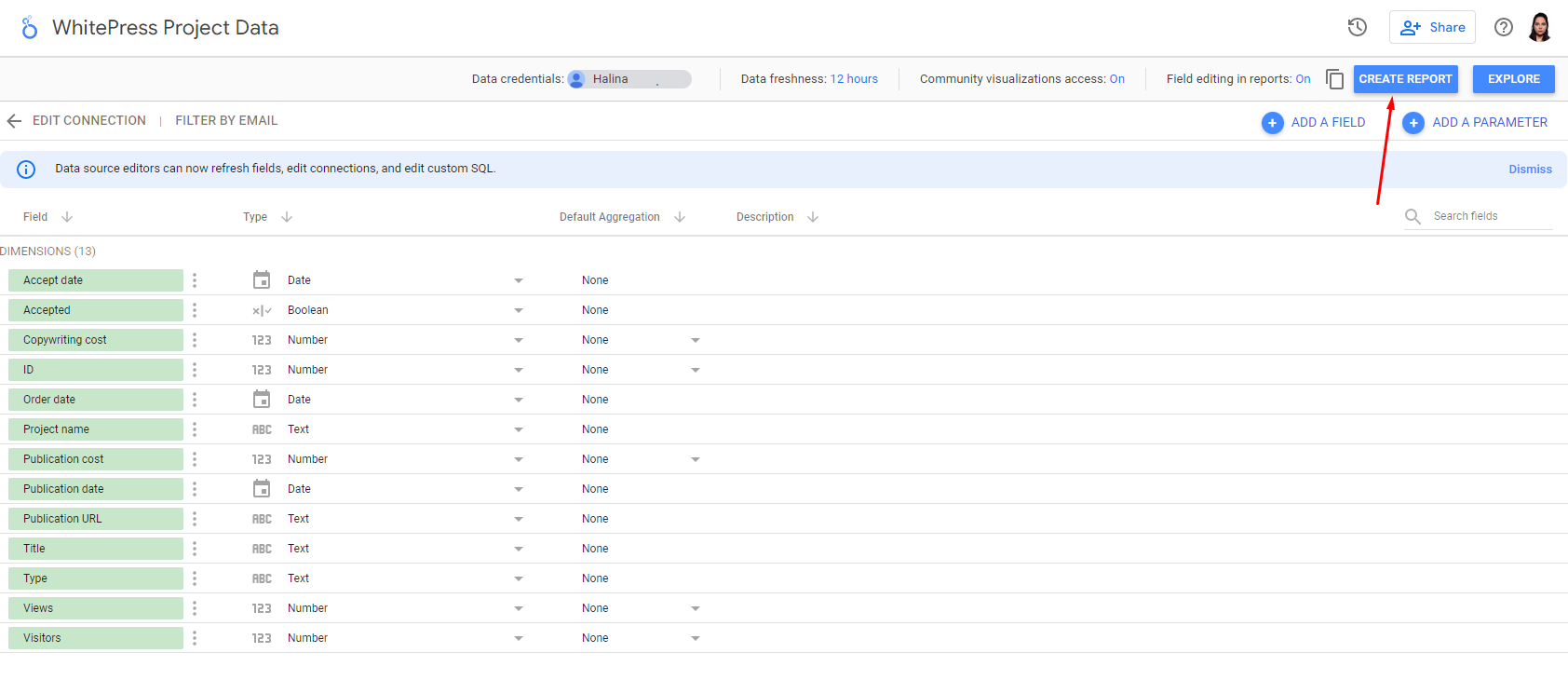Open aggregation dropdown for Copywriting cost
The height and width of the screenshot is (680, 1568).
[x=696, y=340]
